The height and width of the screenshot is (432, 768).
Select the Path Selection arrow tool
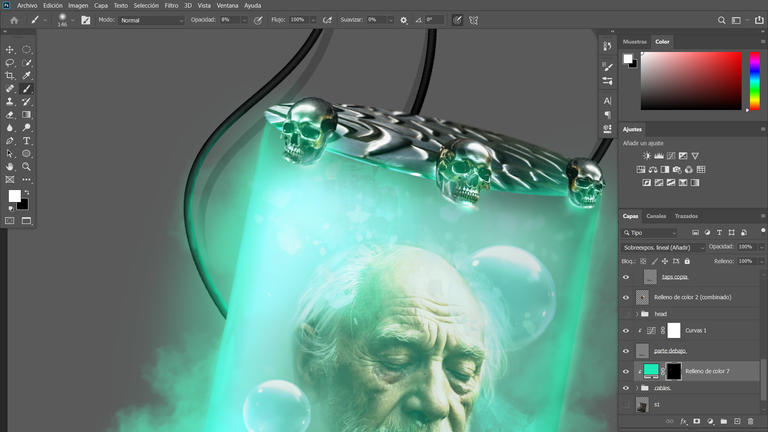tap(9, 153)
